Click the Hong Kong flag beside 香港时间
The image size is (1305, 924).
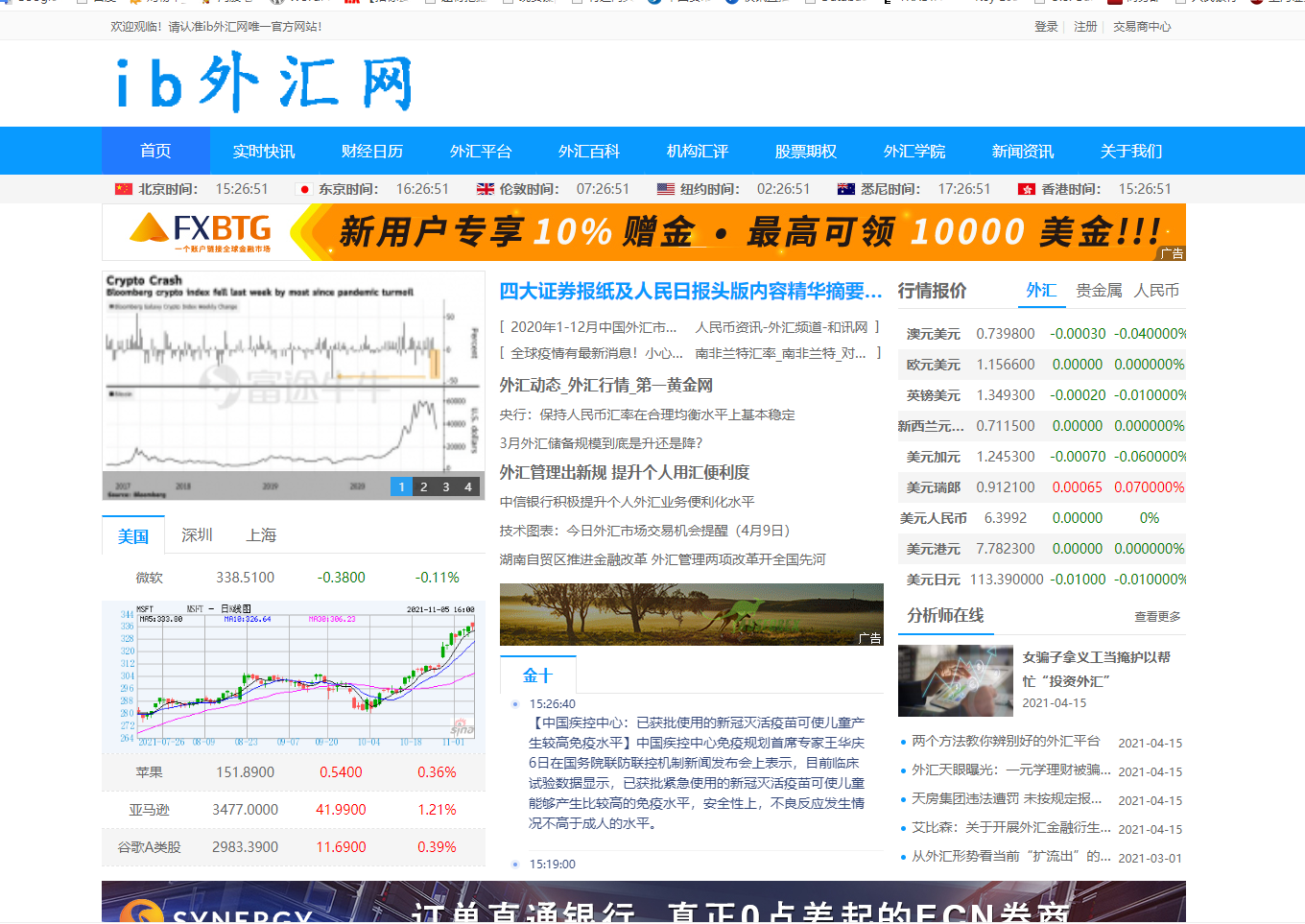click(1027, 189)
